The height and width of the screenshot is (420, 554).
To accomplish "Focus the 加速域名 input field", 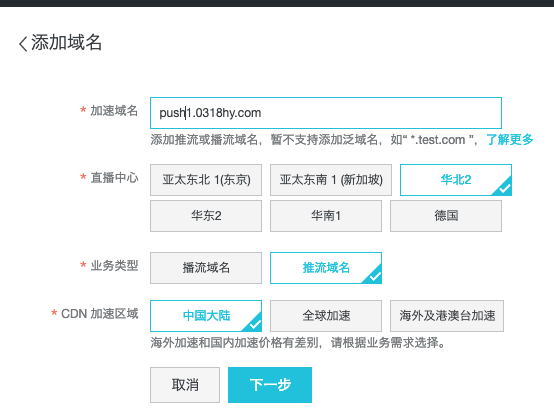I will 326,113.
